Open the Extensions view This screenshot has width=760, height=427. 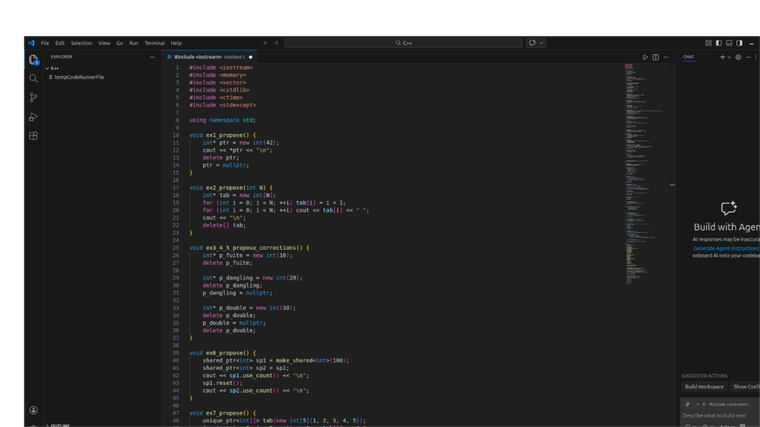pyautogui.click(x=33, y=136)
